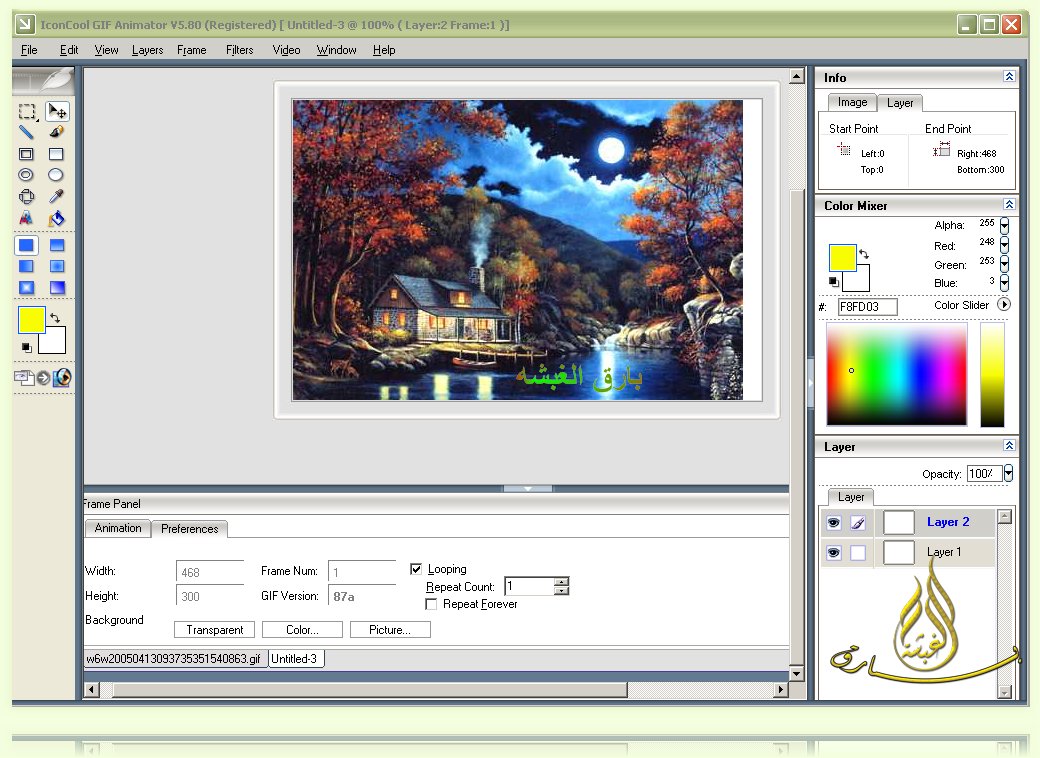Select the filled rectangle tool
Image resolution: width=1040 pixels, height=758 pixels.
tap(56, 154)
